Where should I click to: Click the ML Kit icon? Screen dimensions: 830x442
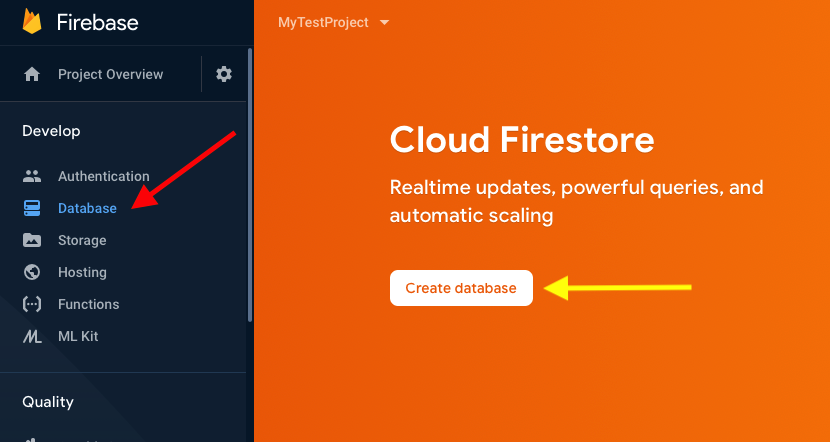click(32, 337)
